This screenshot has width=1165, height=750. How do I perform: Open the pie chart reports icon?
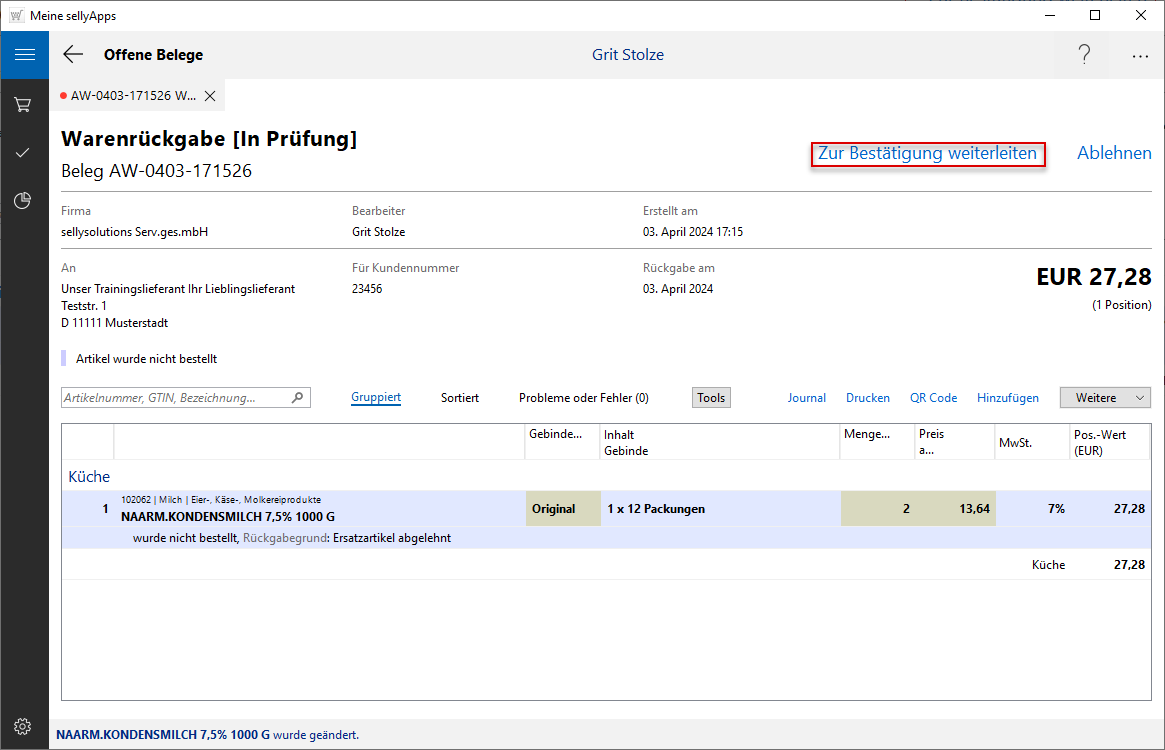pos(24,201)
